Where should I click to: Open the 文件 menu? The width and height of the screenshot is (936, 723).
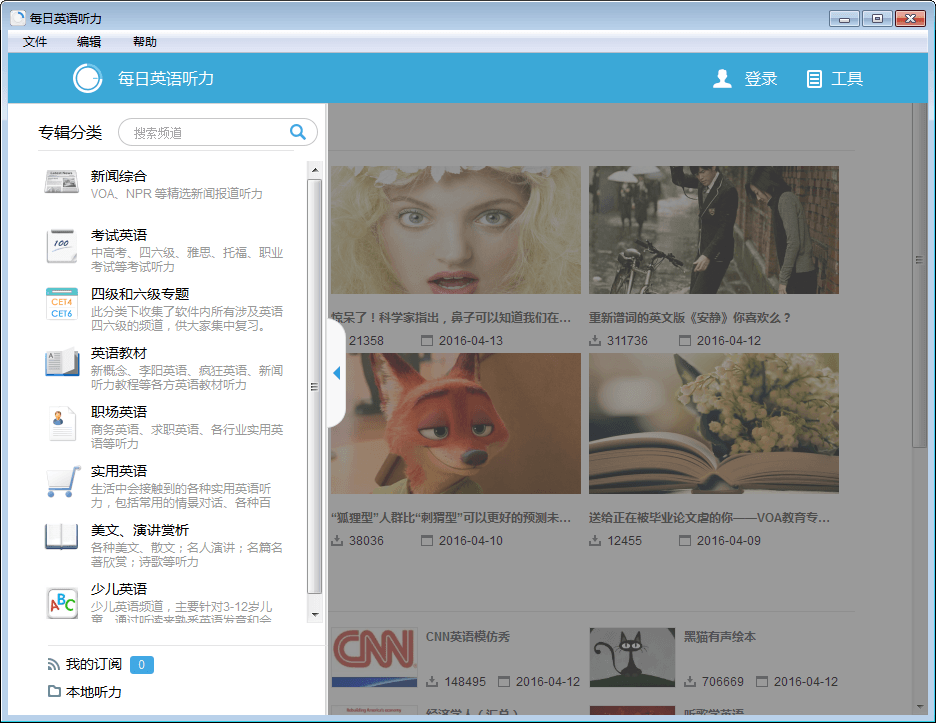pos(35,42)
